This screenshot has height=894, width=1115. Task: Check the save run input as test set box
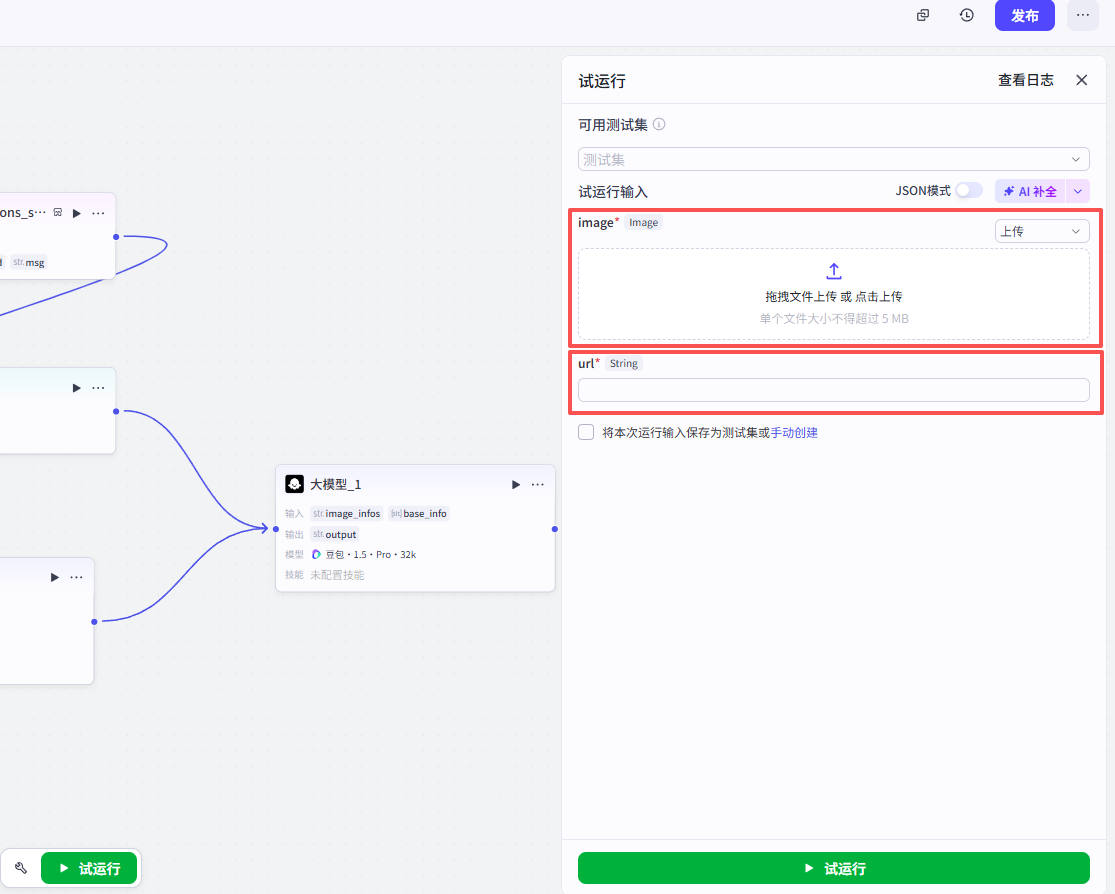pyautogui.click(x=586, y=433)
